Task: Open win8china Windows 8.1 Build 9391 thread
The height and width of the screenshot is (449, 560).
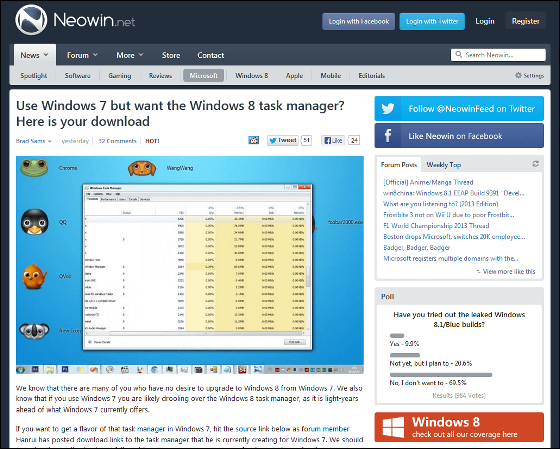Action: (454, 193)
